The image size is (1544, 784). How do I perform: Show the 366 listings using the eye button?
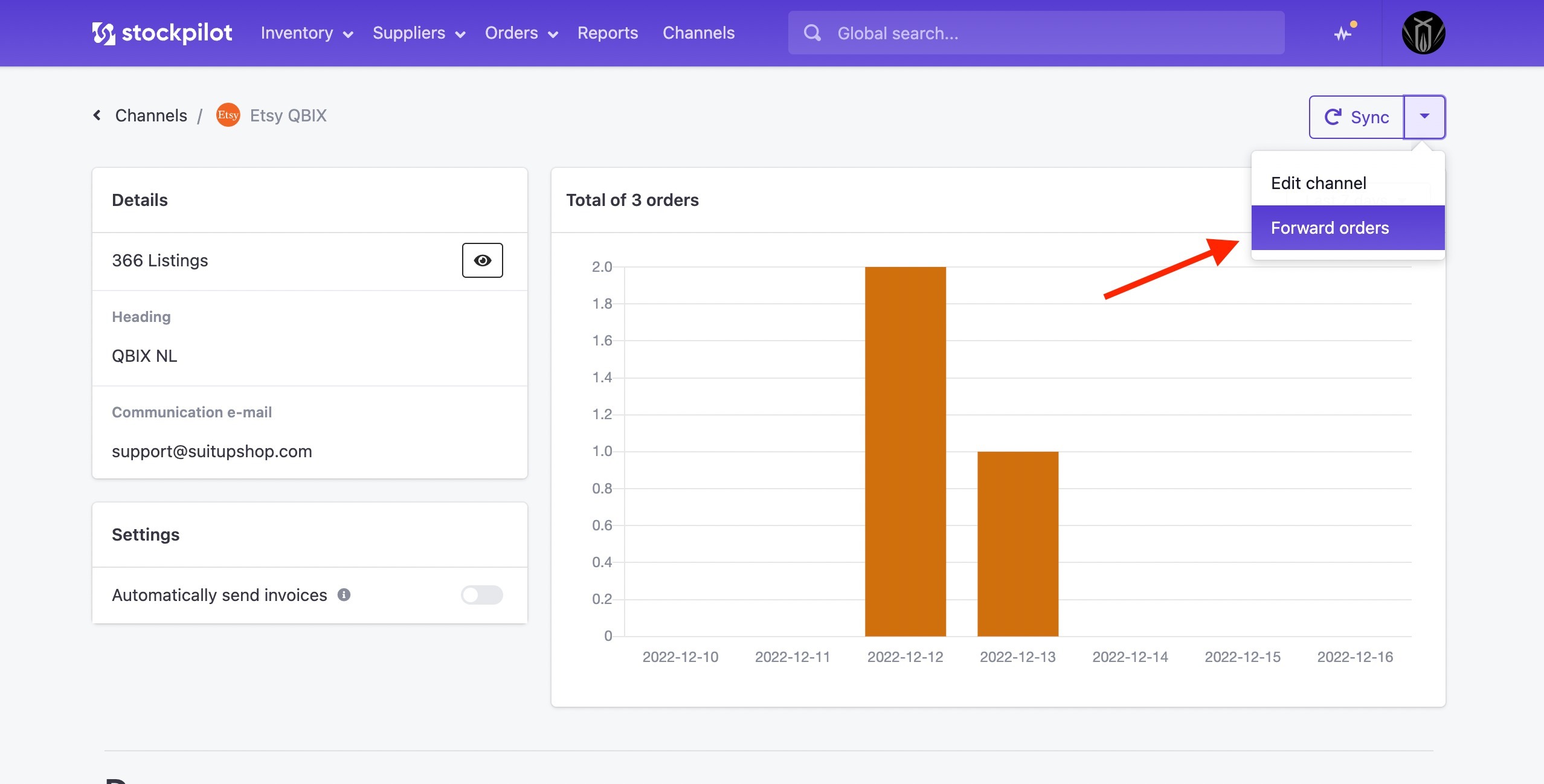[x=482, y=260]
